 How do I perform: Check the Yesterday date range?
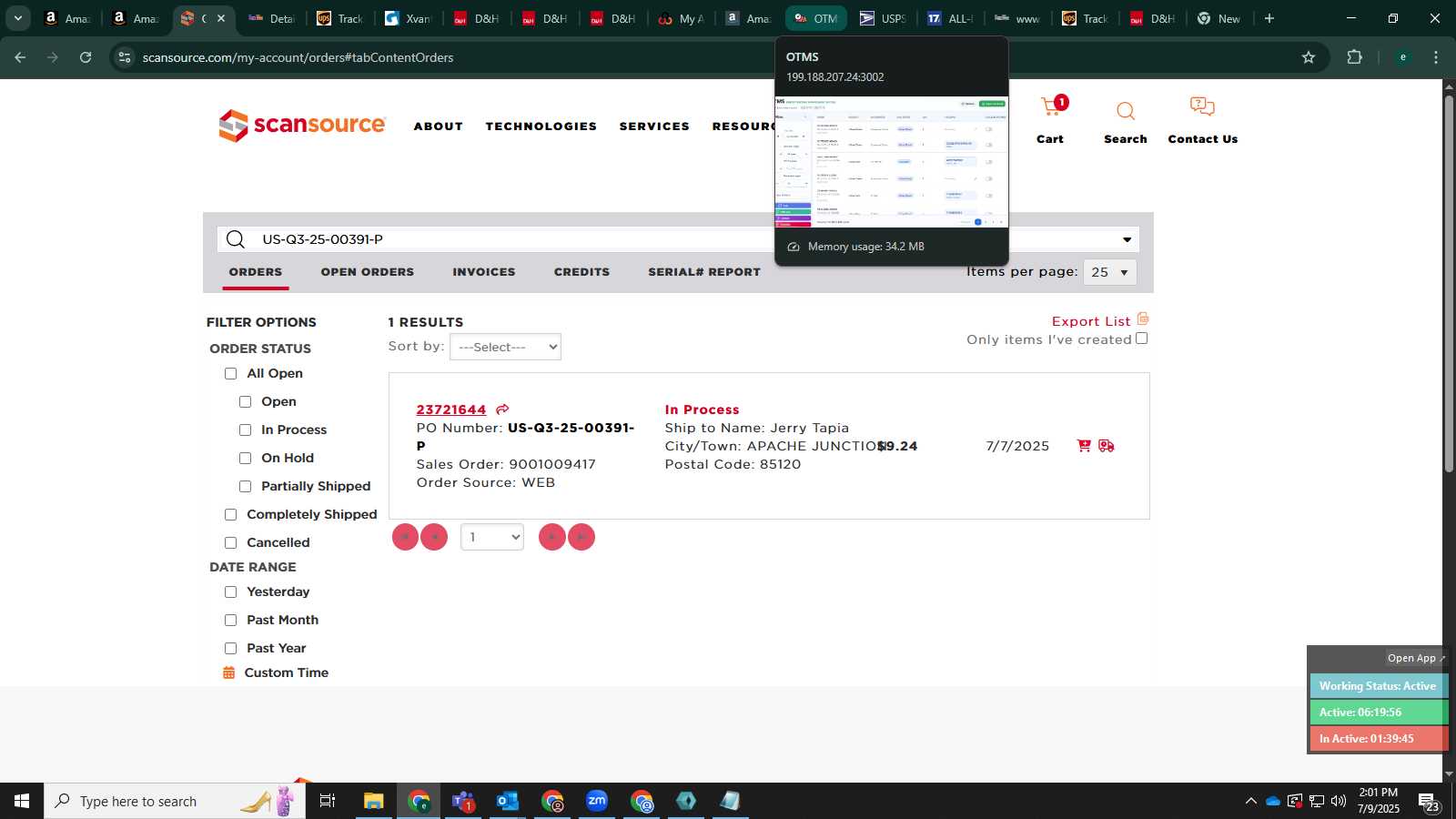(x=230, y=592)
